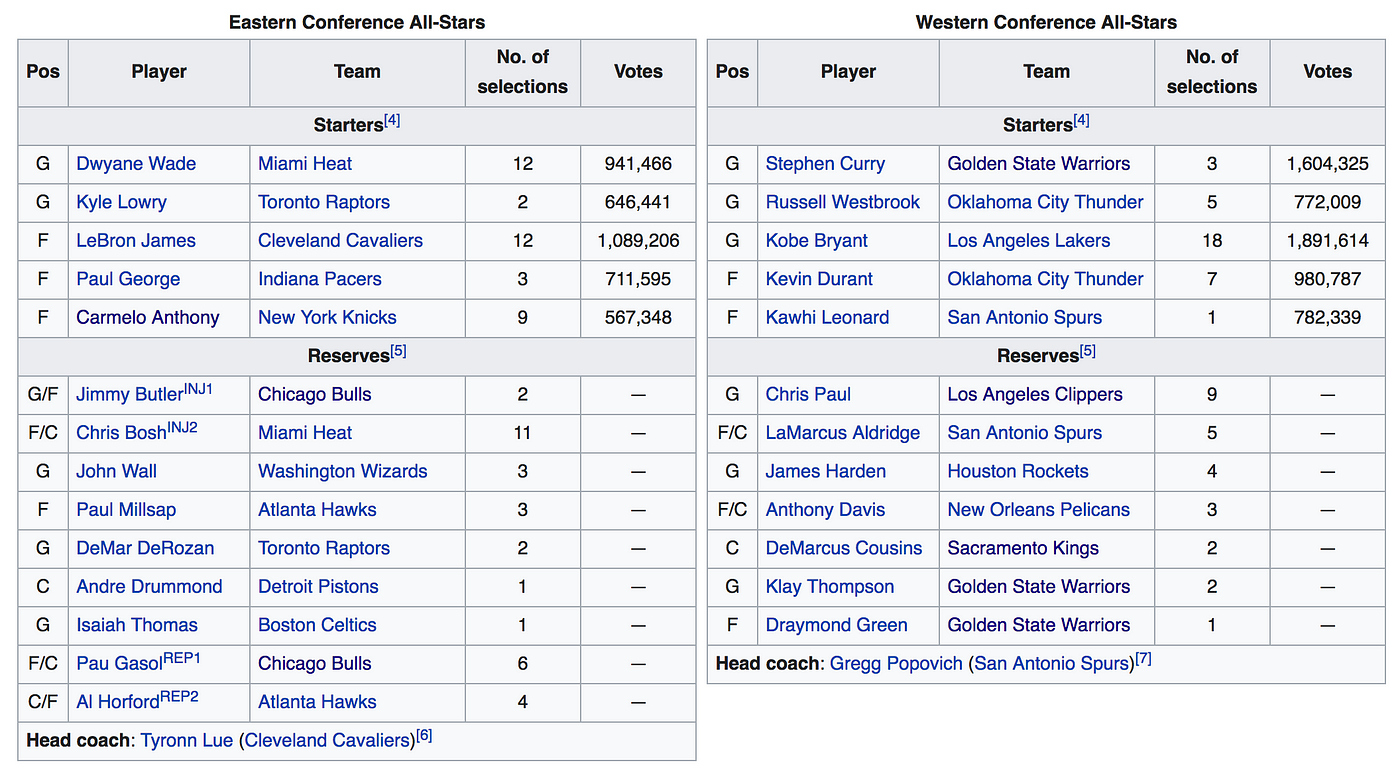Open the Tyronn Lue head coach link

pyautogui.click(x=187, y=741)
